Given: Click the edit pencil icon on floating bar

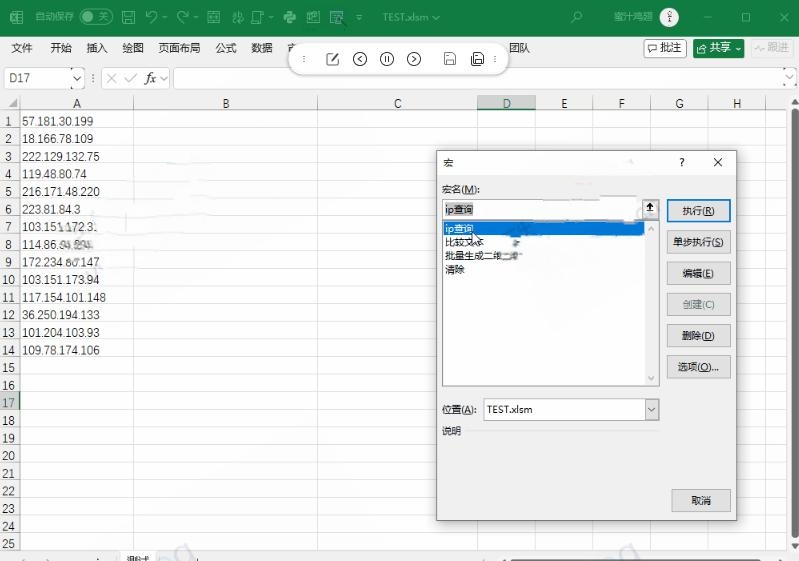Looking at the screenshot, I should 333,59.
